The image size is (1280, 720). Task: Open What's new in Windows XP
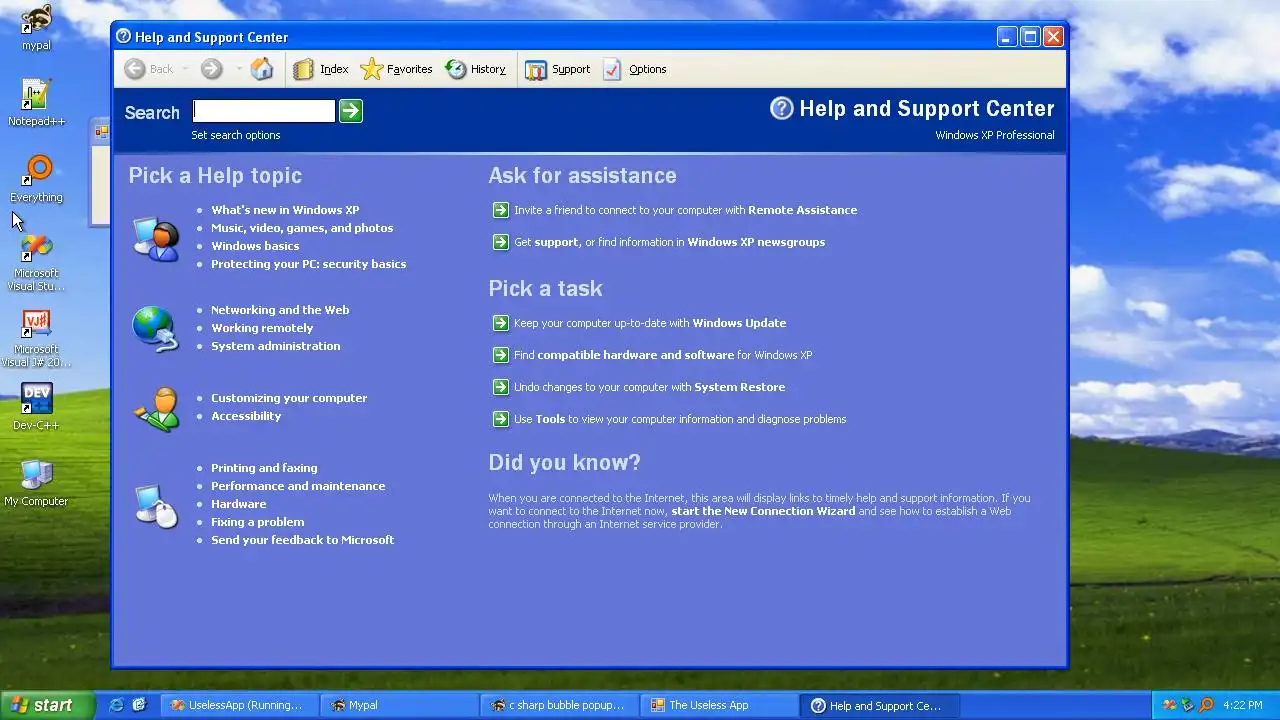285,210
